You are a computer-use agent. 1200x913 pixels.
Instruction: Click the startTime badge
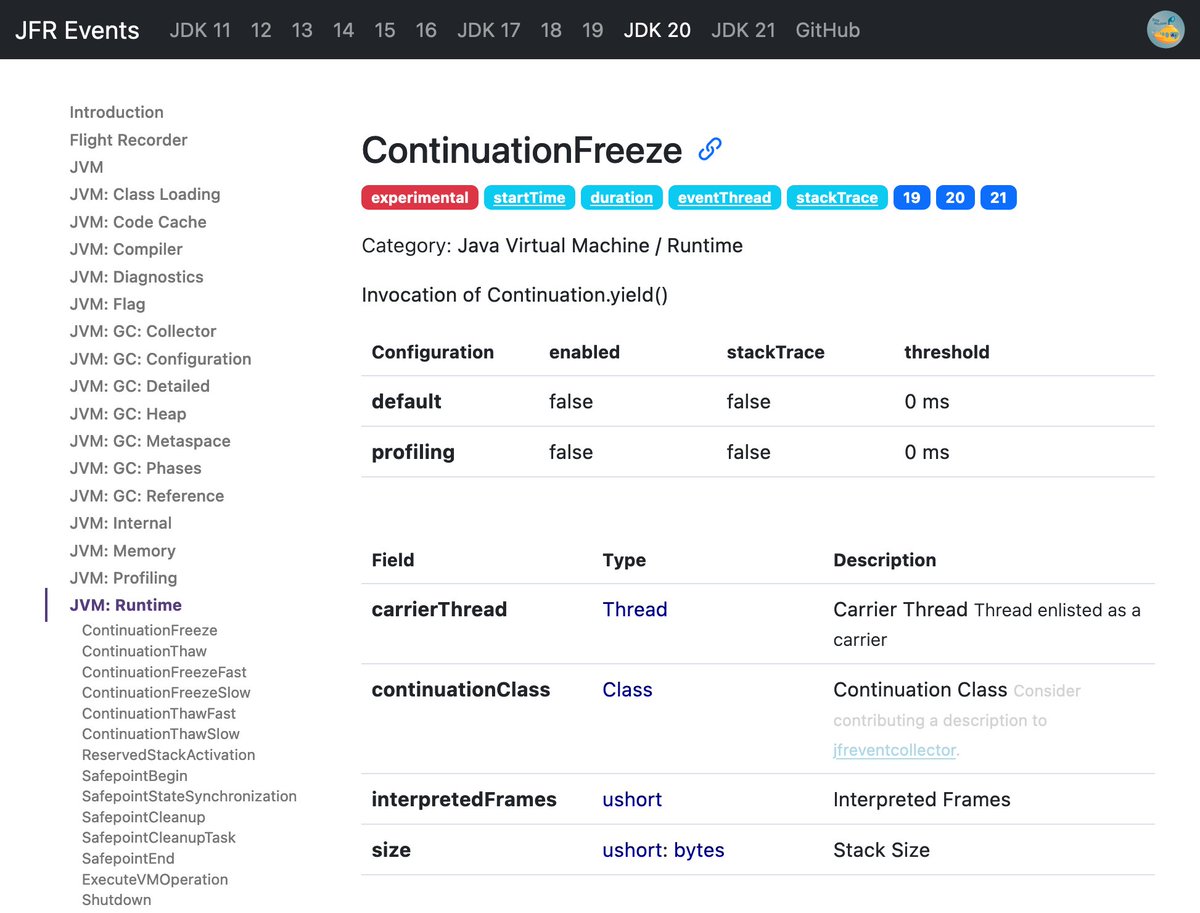coord(529,198)
